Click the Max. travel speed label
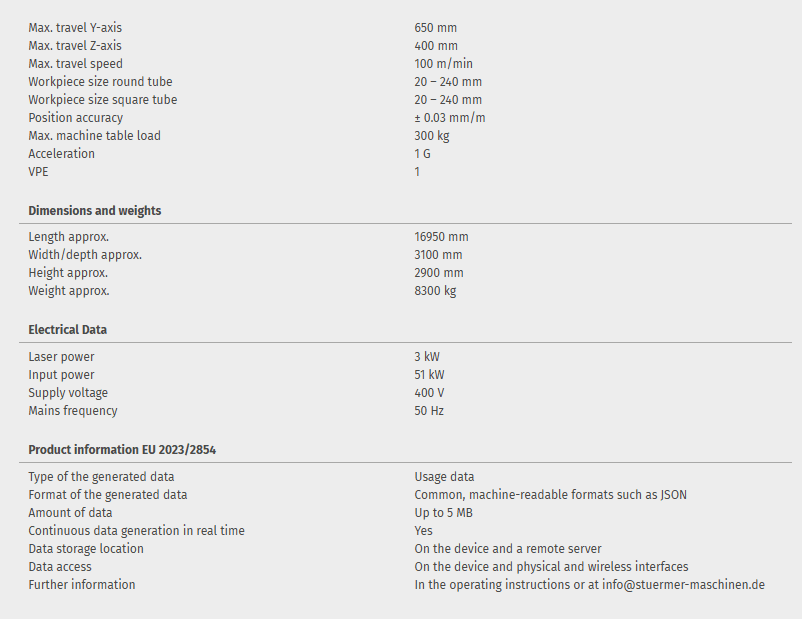This screenshot has width=802, height=619. pyautogui.click(x=76, y=64)
